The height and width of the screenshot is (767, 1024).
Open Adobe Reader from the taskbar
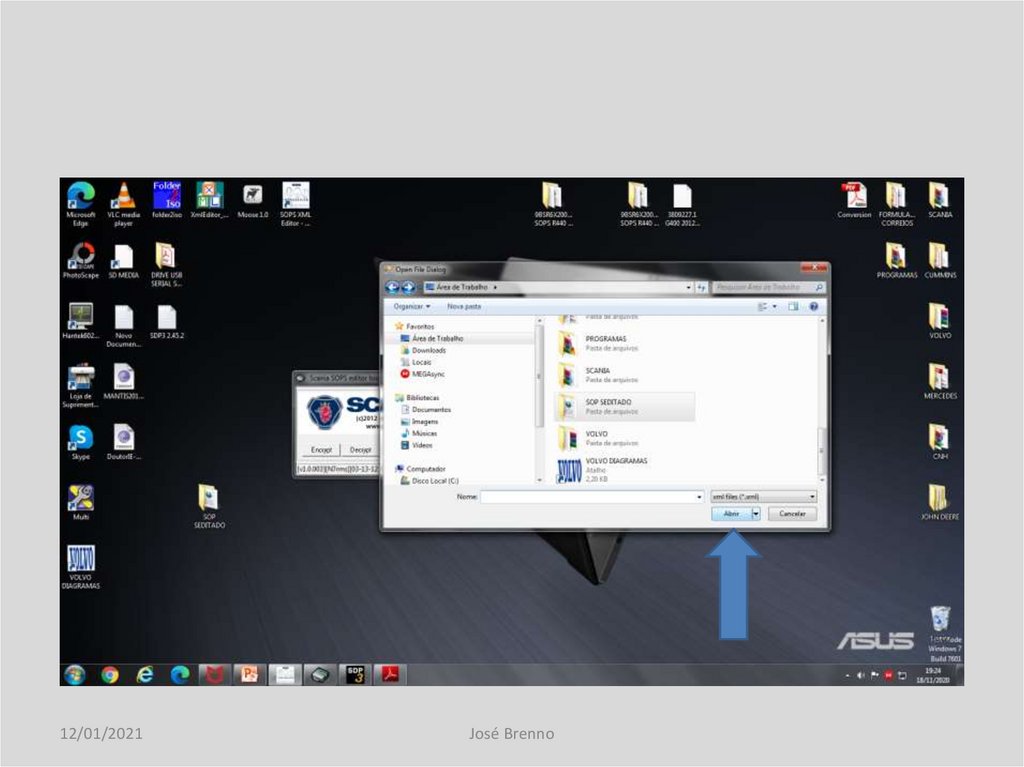390,674
